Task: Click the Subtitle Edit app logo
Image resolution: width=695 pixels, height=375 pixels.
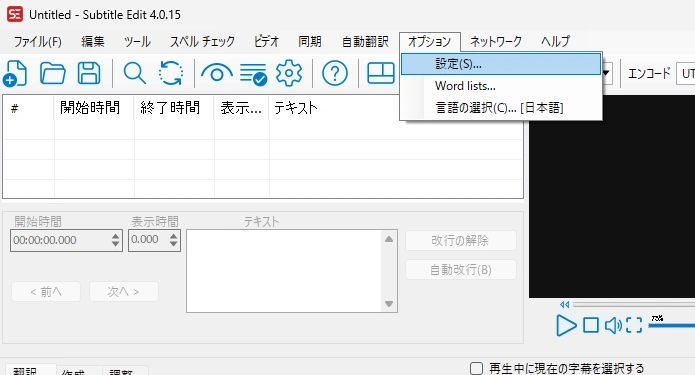Action: [15, 14]
